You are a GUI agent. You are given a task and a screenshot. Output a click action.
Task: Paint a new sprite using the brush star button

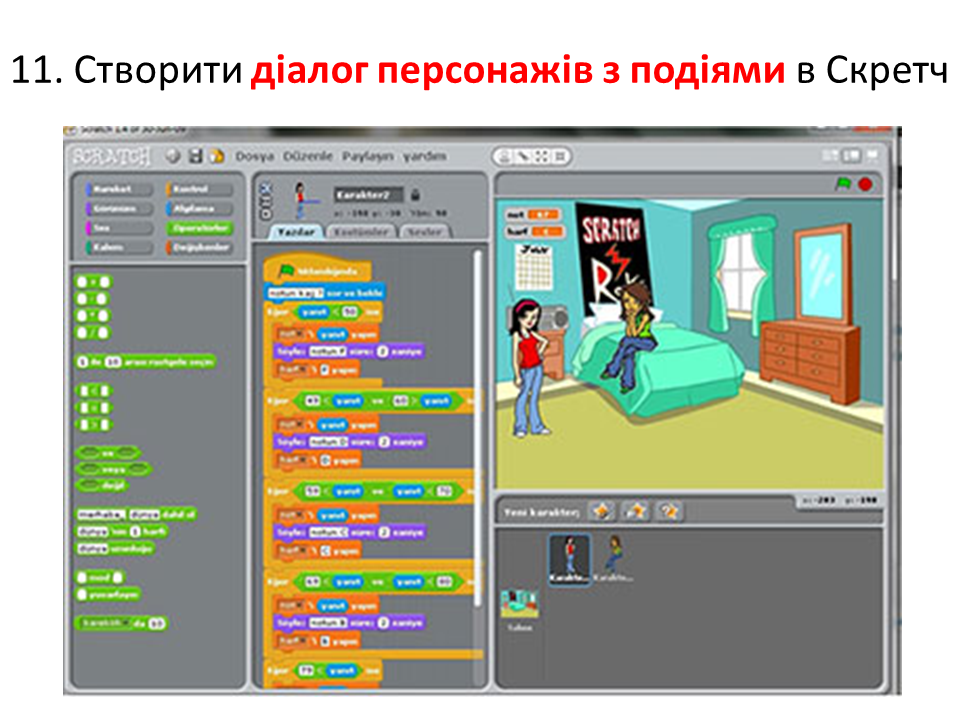point(602,511)
